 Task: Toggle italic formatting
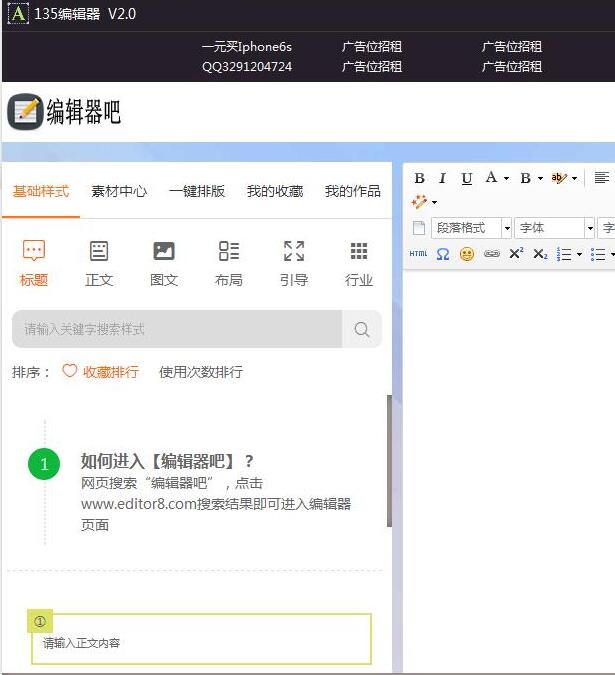tap(442, 178)
